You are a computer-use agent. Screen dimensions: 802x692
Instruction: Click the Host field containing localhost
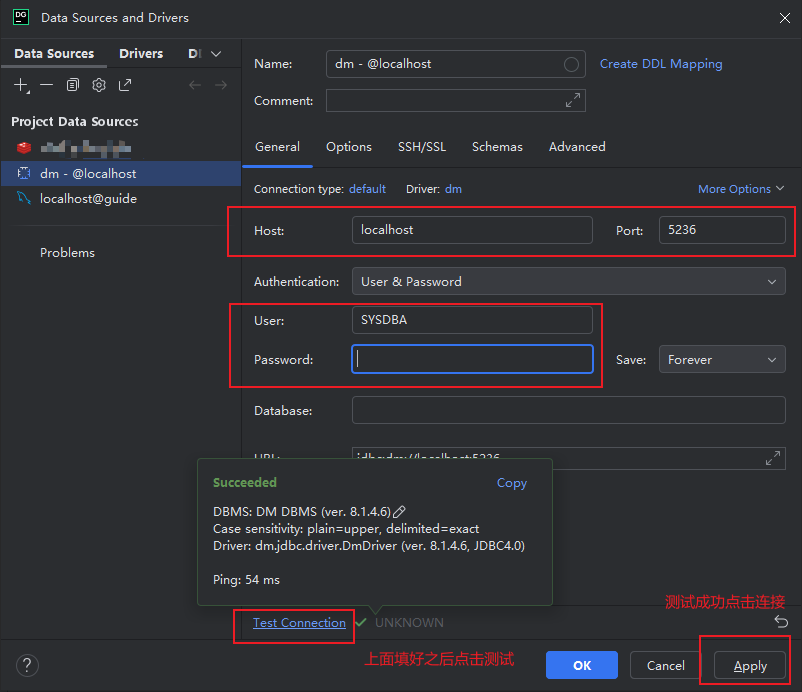click(x=472, y=230)
